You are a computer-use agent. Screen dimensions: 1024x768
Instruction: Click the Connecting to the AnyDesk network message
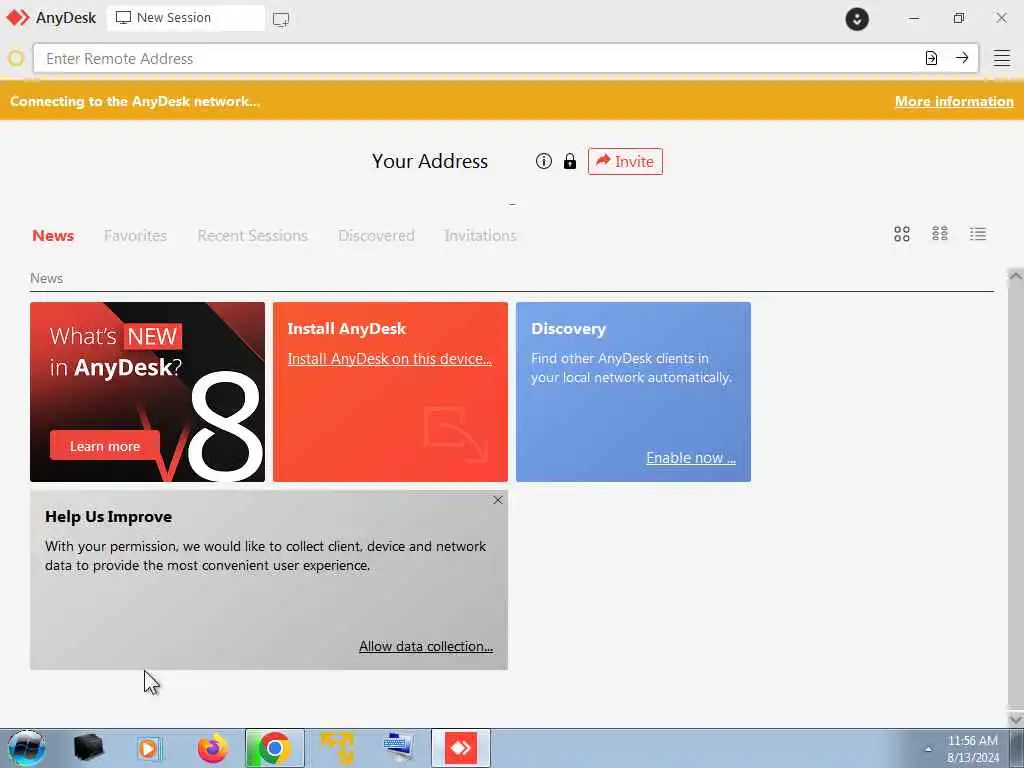click(x=135, y=101)
